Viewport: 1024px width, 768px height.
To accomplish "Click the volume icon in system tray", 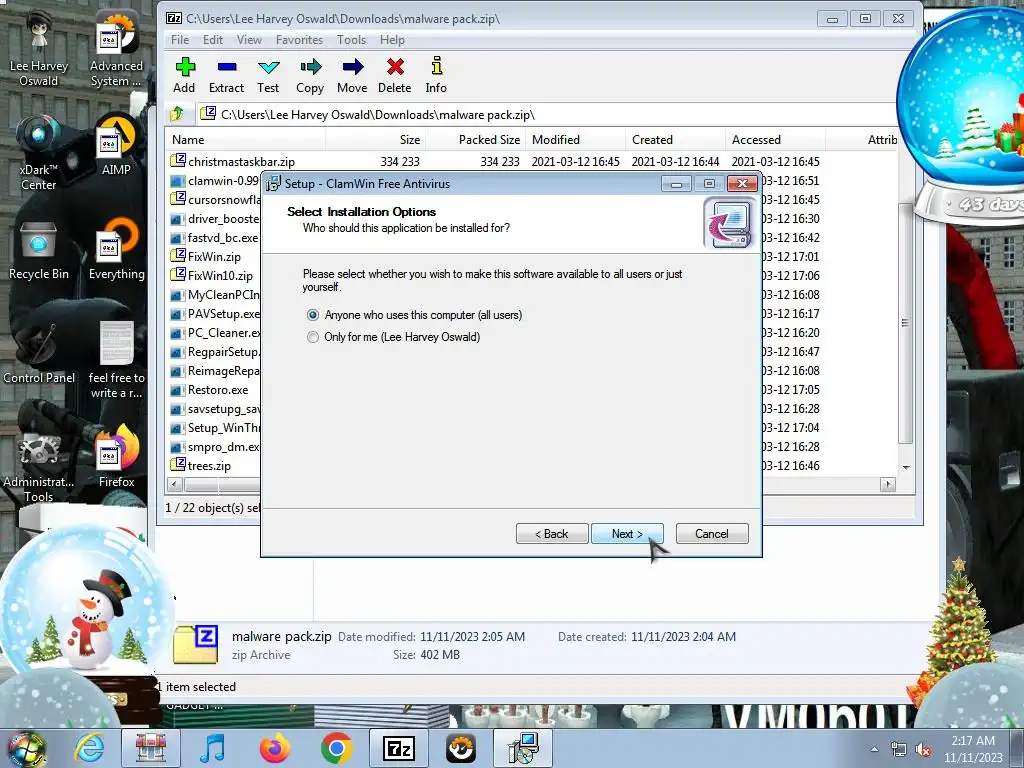I will click(x=923, y=749).
